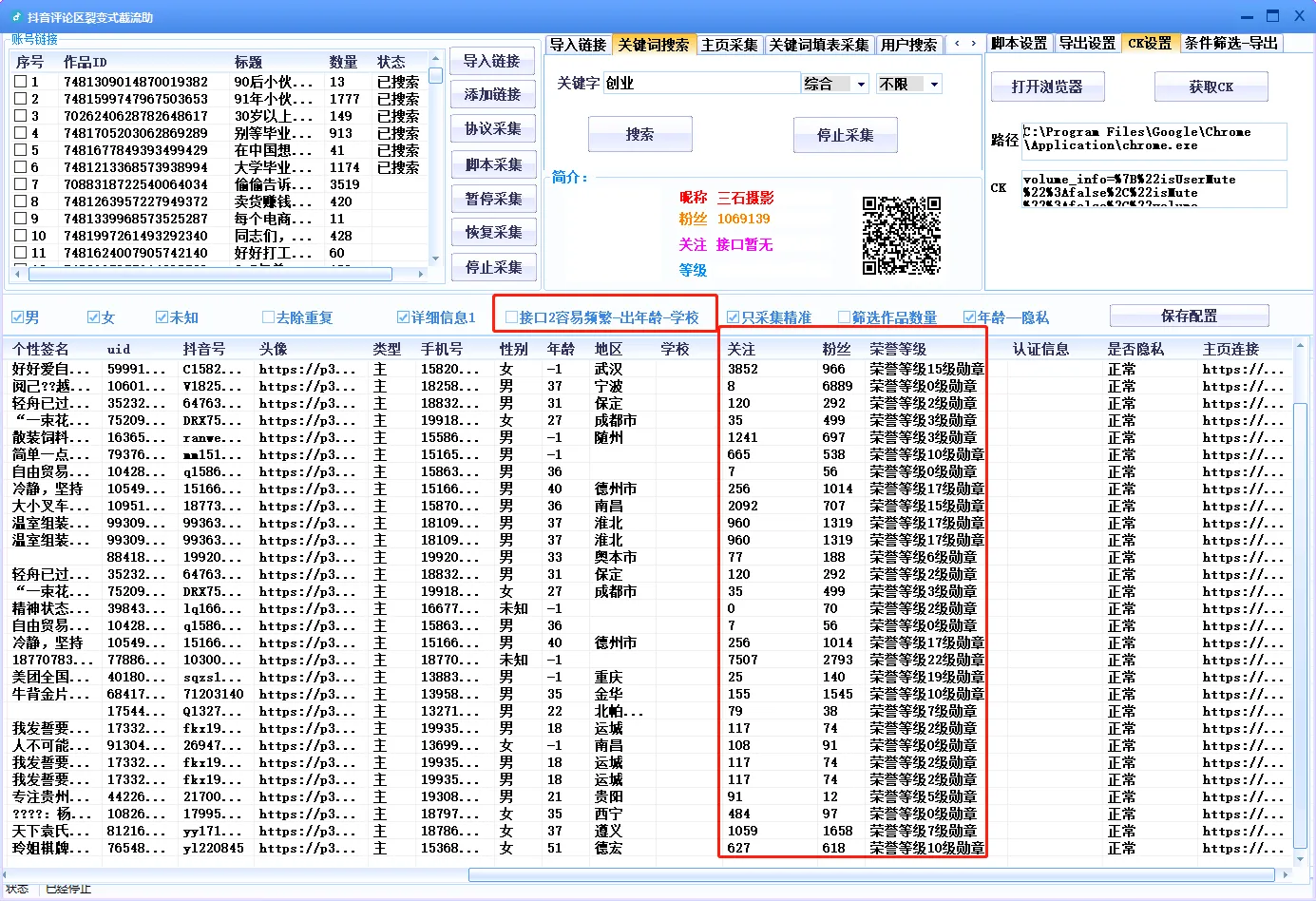
Task: Open the 综合 sorting dropdown
Action: (x=834, y=84)
